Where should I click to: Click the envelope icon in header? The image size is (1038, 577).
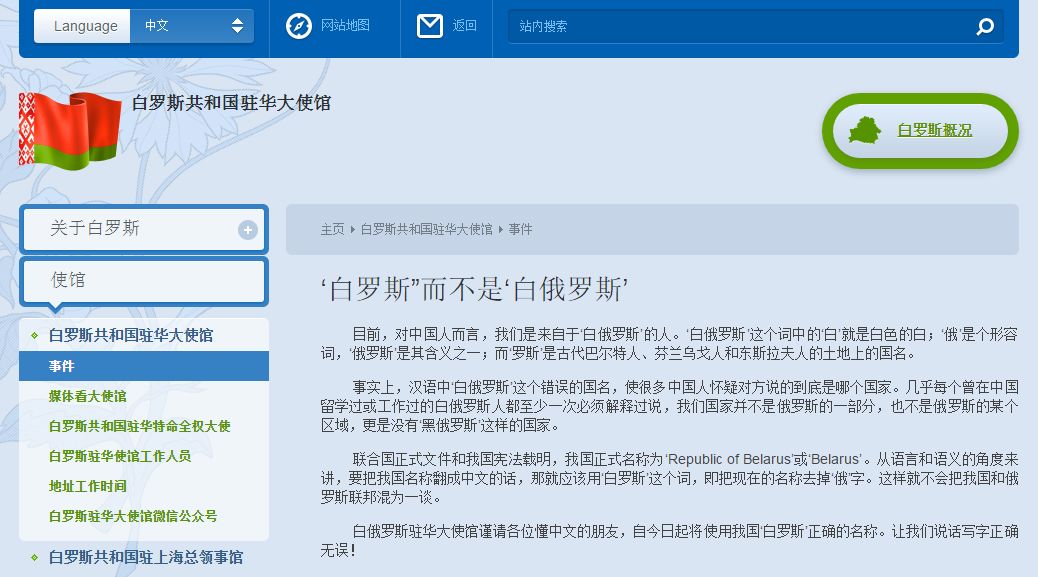tap(430, 26)
